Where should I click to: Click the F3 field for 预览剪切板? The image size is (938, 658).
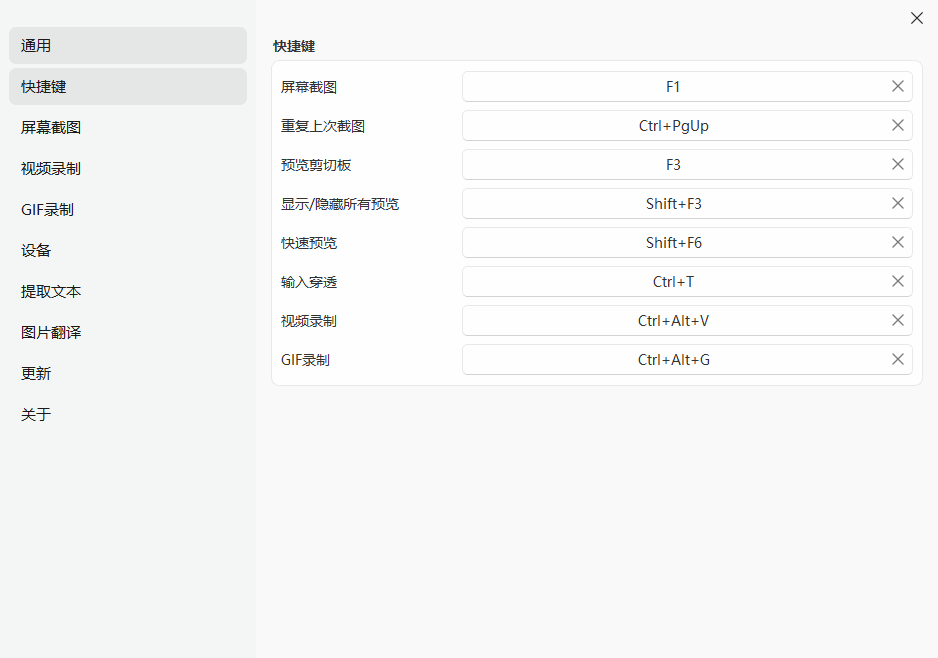[x=673, y=164]
